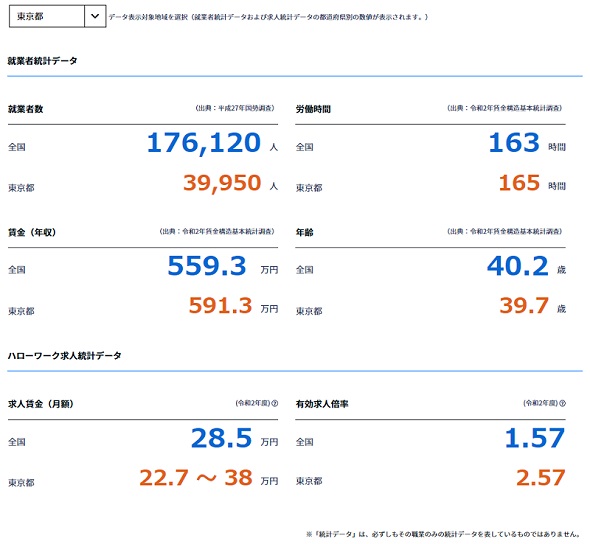The width and height of the screenshot is (590, 544).
Task: Click help icon beside 求人賃金 令和2年度
Action: (275, 403)
